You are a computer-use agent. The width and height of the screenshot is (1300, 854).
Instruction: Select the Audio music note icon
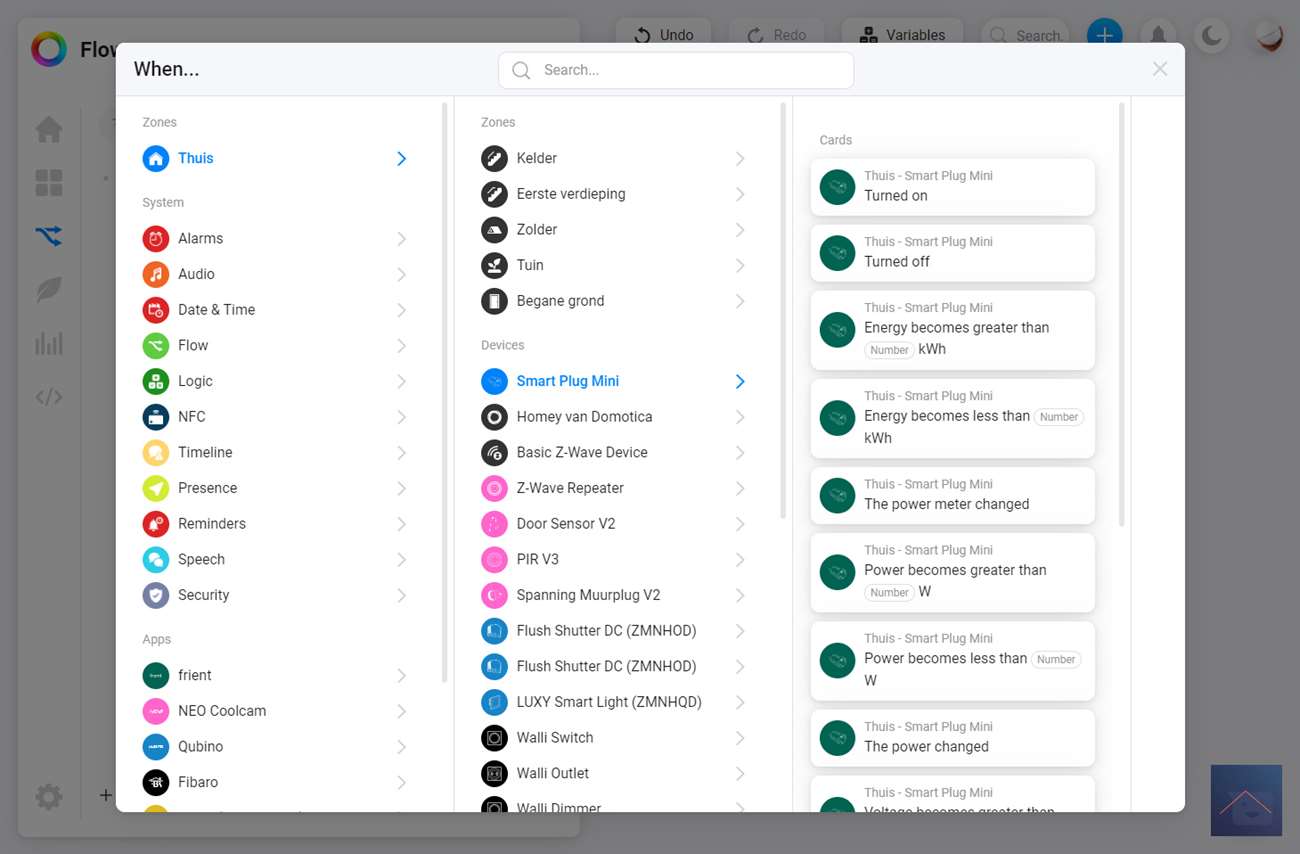click(155, 274)
